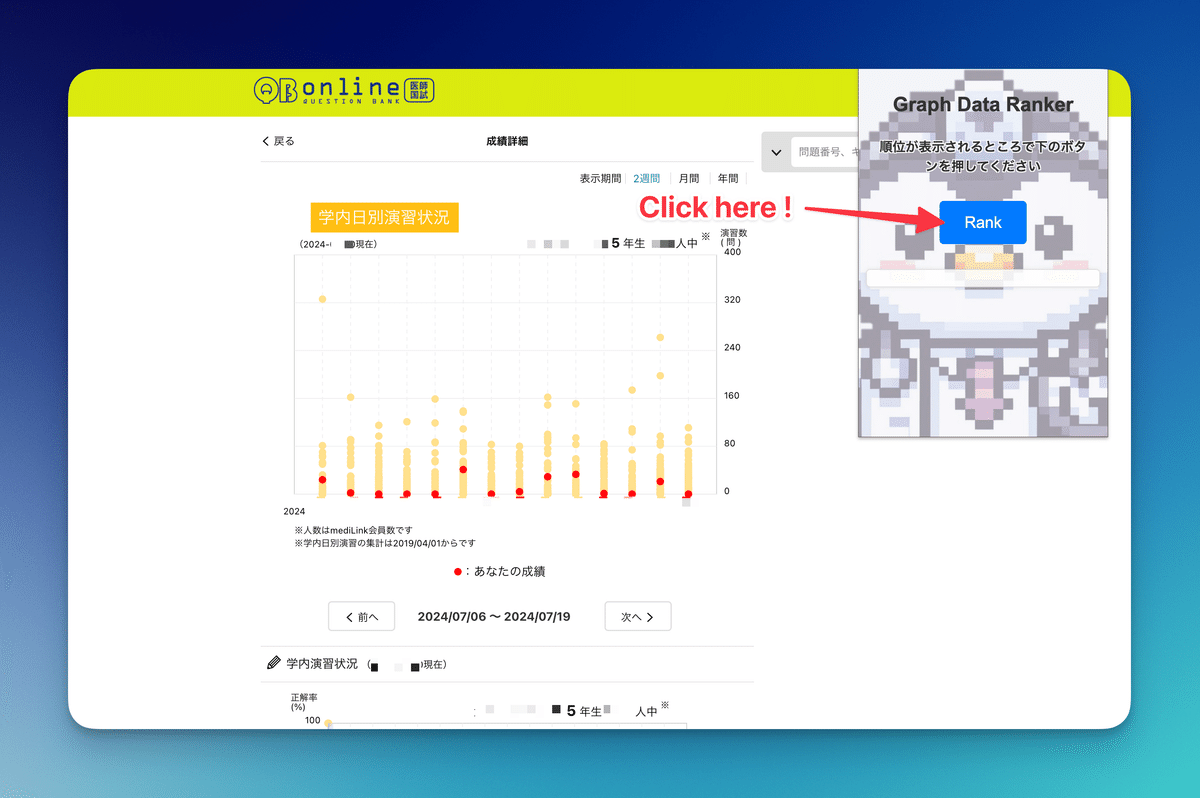Click the date range 2024/07/06 〜 2024/07/19

(494, 617)
